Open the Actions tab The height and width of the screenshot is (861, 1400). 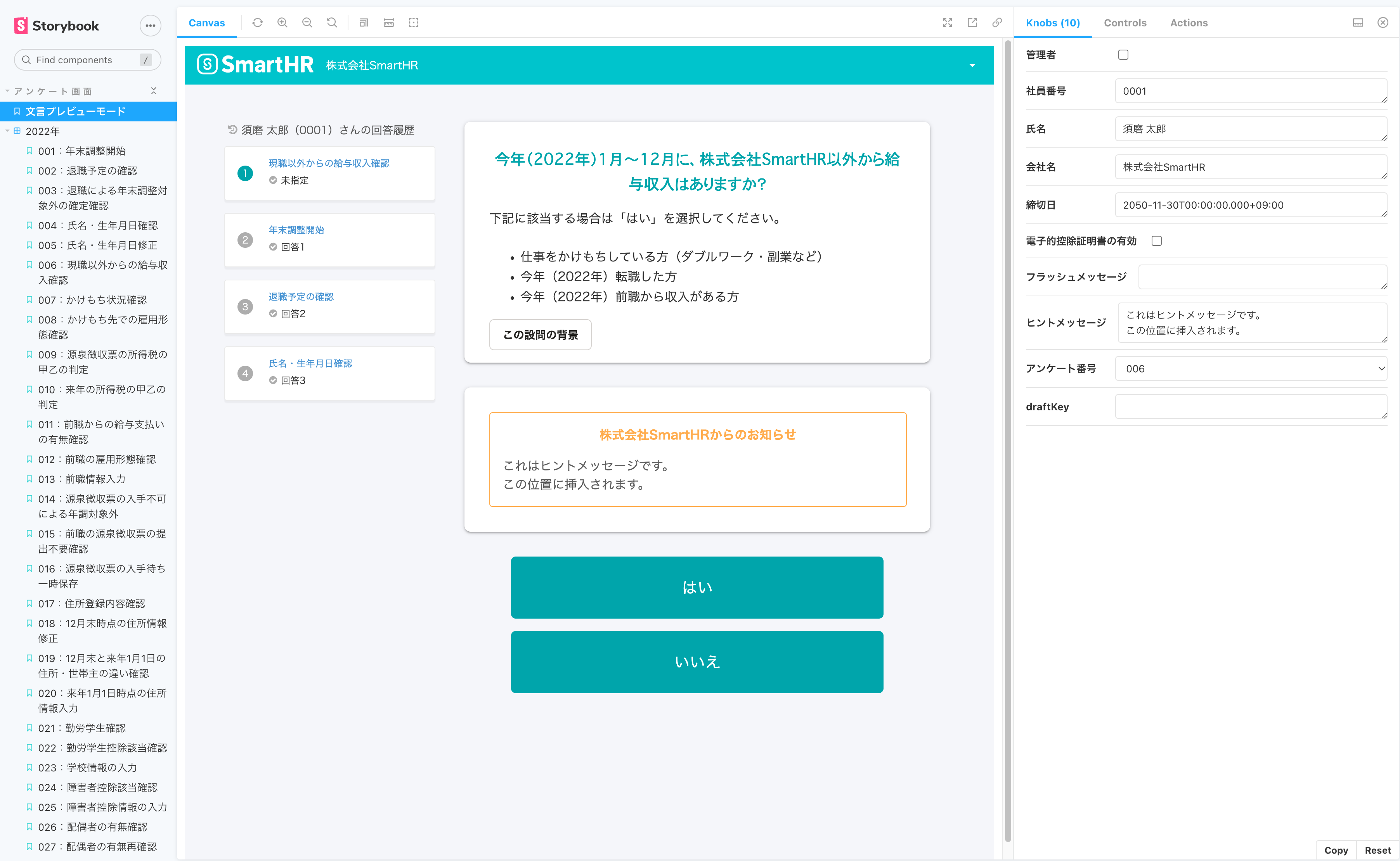coord(1189,23)
